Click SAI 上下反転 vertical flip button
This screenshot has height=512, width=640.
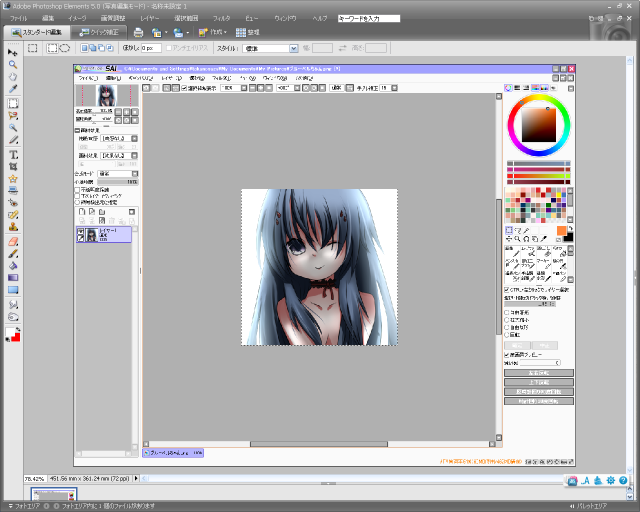539,382
